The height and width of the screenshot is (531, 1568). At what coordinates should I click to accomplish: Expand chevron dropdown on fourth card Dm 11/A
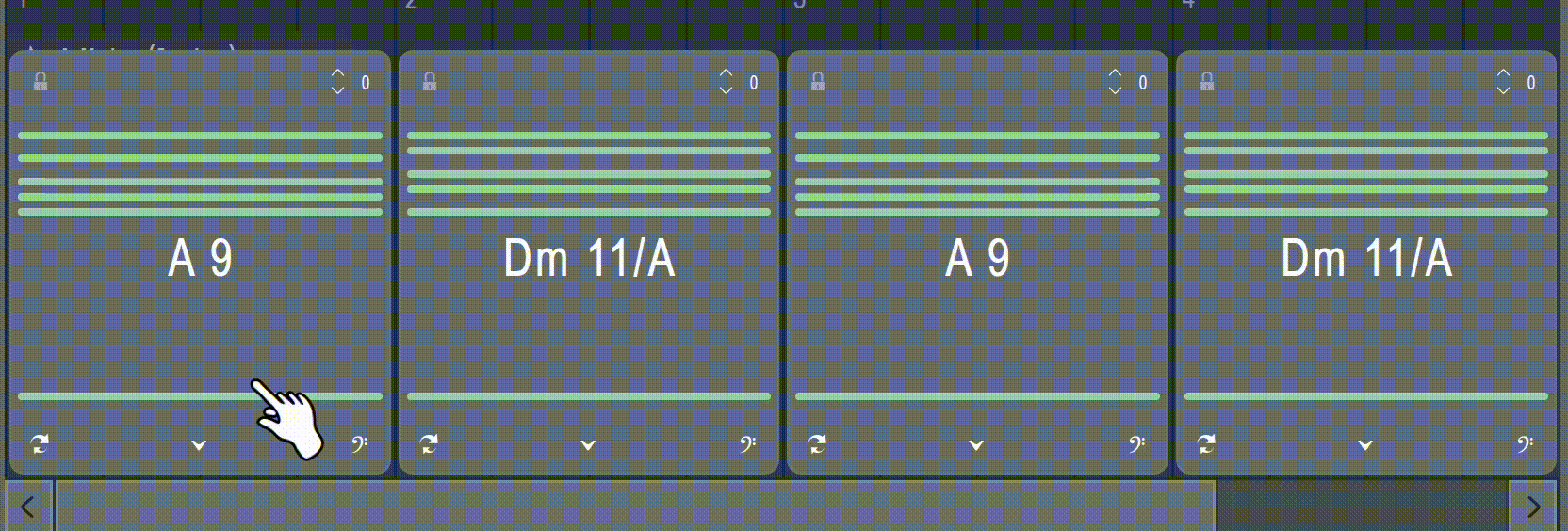(x=1365, y=445)
